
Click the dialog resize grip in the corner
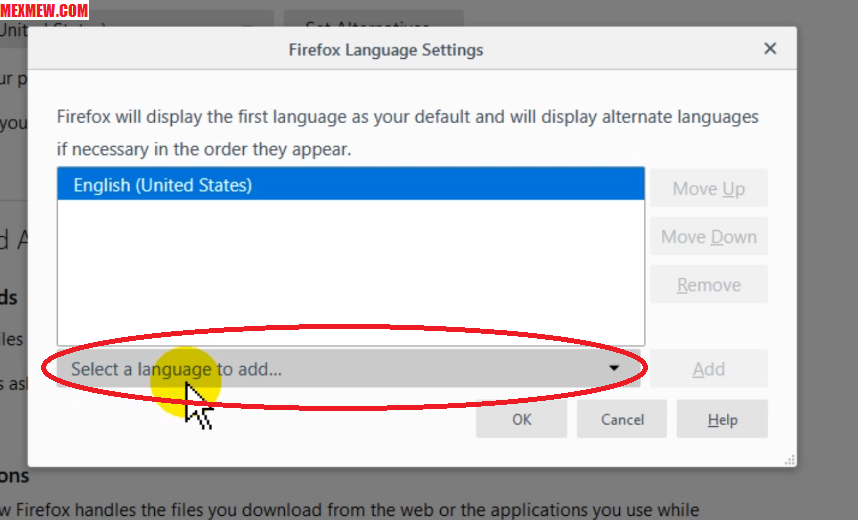pos(790,460)
